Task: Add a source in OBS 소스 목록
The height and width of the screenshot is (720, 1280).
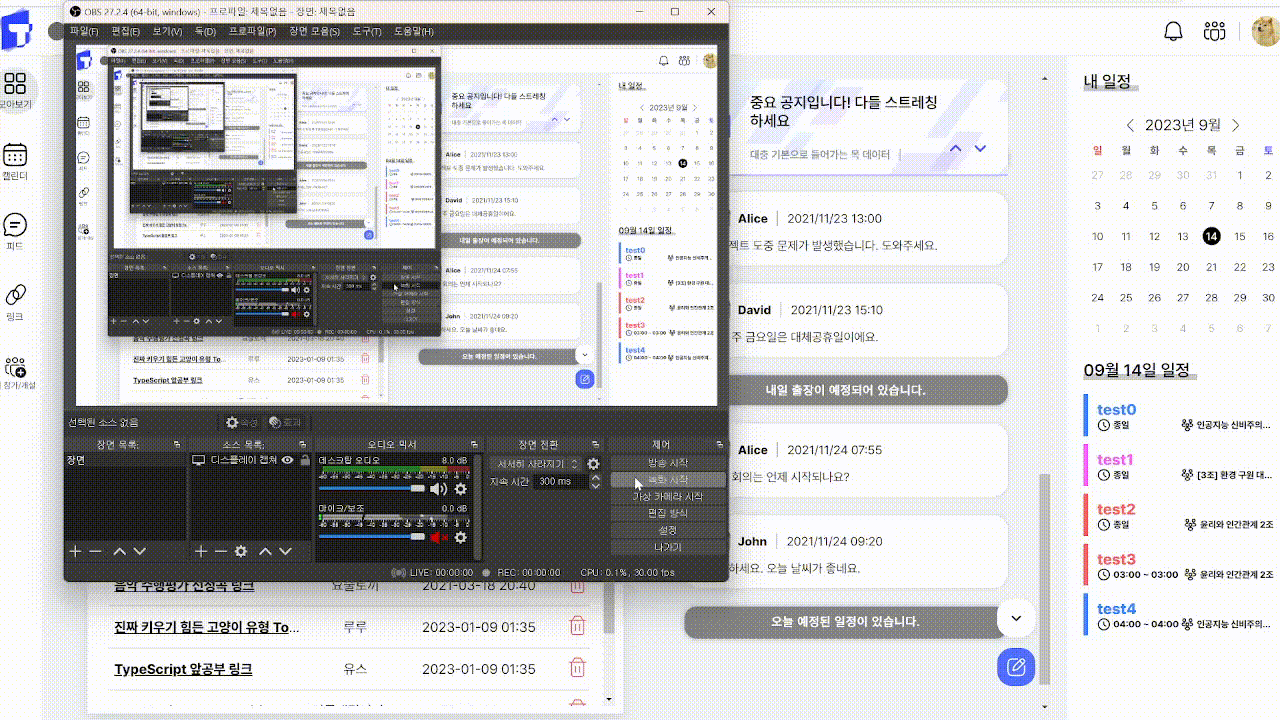Action: click(x=200, y=551)
